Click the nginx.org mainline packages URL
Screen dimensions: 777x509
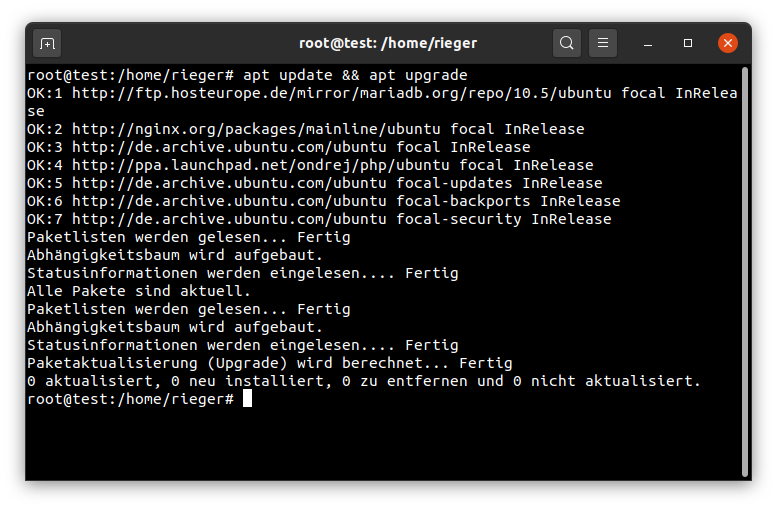(256, 129)
